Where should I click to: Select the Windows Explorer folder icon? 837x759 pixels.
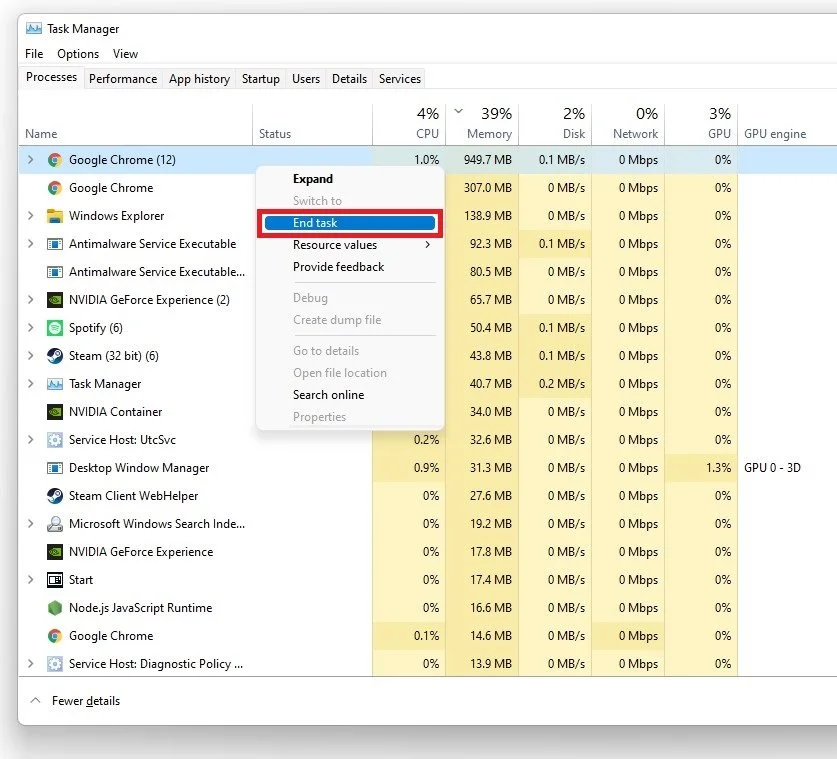[54, 216]
